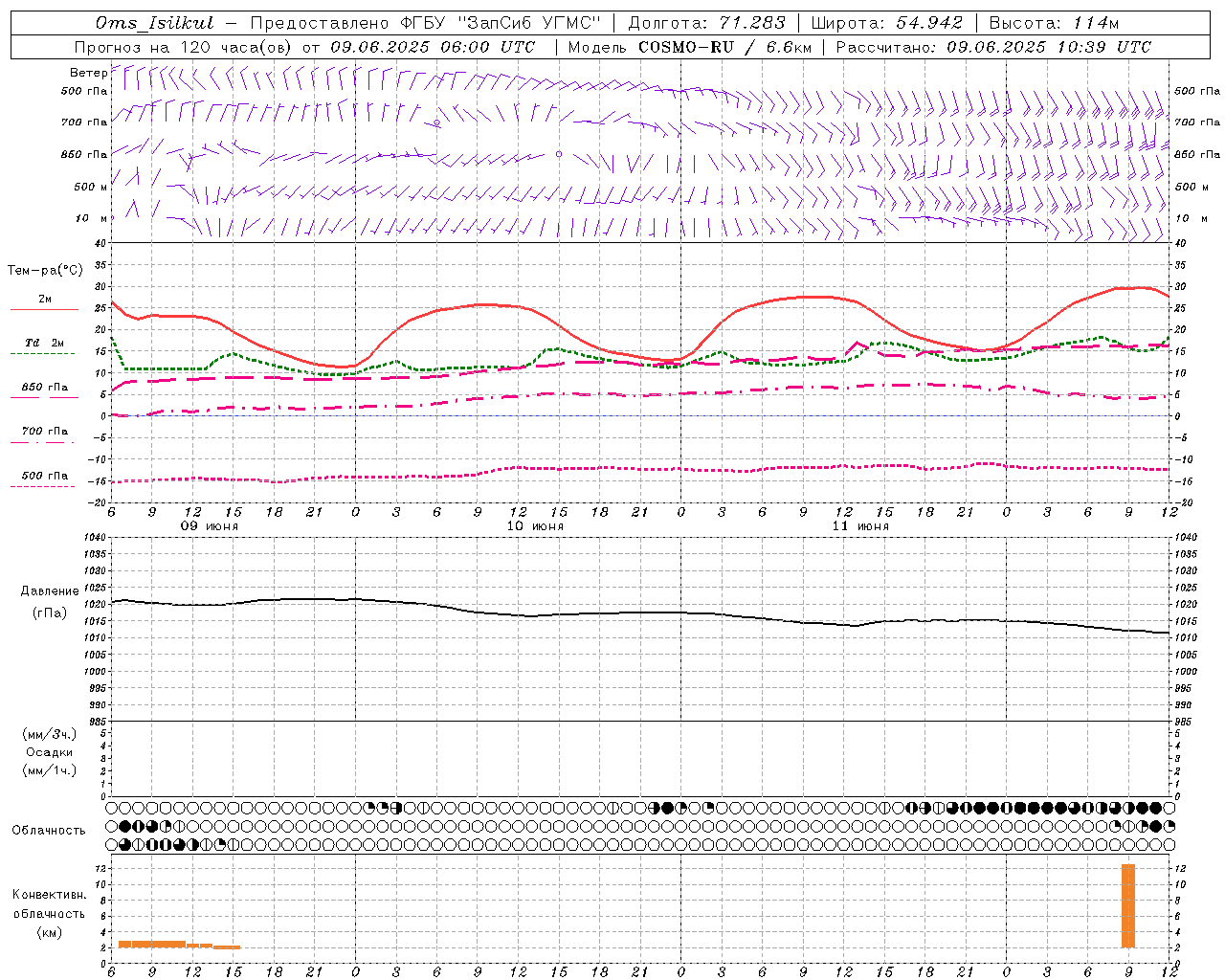
Task: Click the (мм/3ч.) precipitation unit label
Action: (x=50, y=734)
